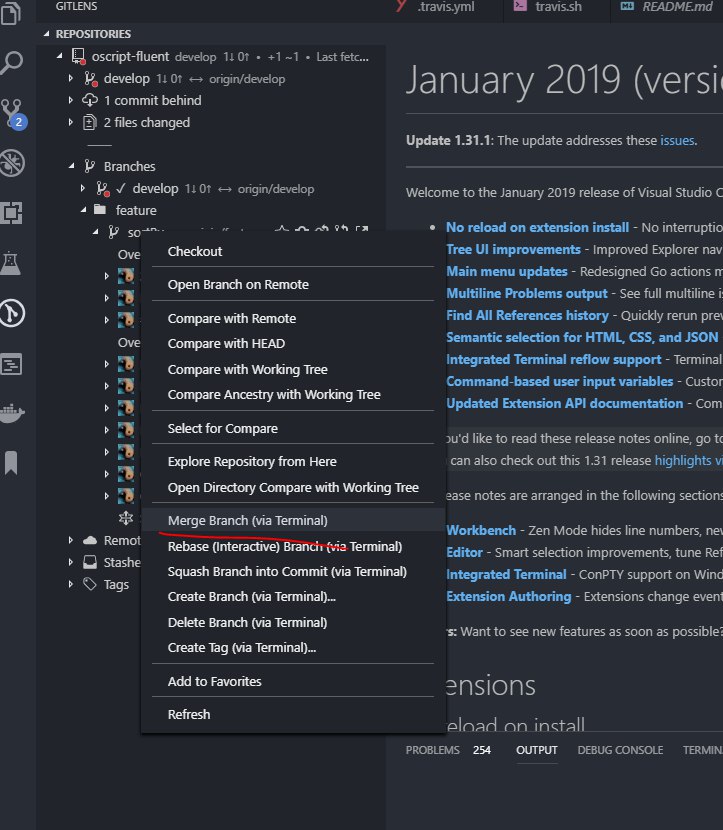
Task: Open Source Control view with badge 2
Action: pyautogui.click(x=14, y=114)
